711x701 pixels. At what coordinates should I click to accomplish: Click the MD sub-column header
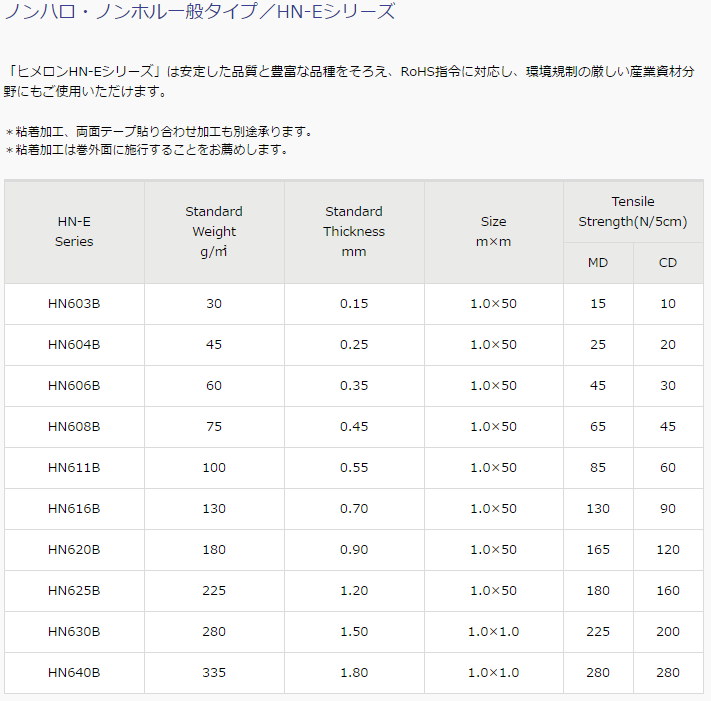(x=598, y=263)
